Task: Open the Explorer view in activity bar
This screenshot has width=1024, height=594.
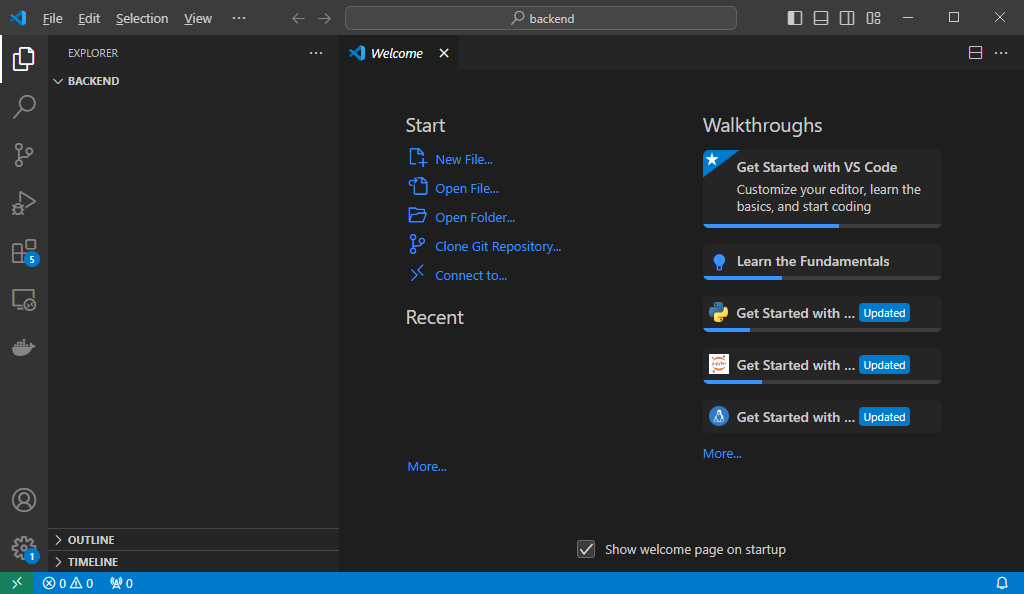Action: coord(24,59)
